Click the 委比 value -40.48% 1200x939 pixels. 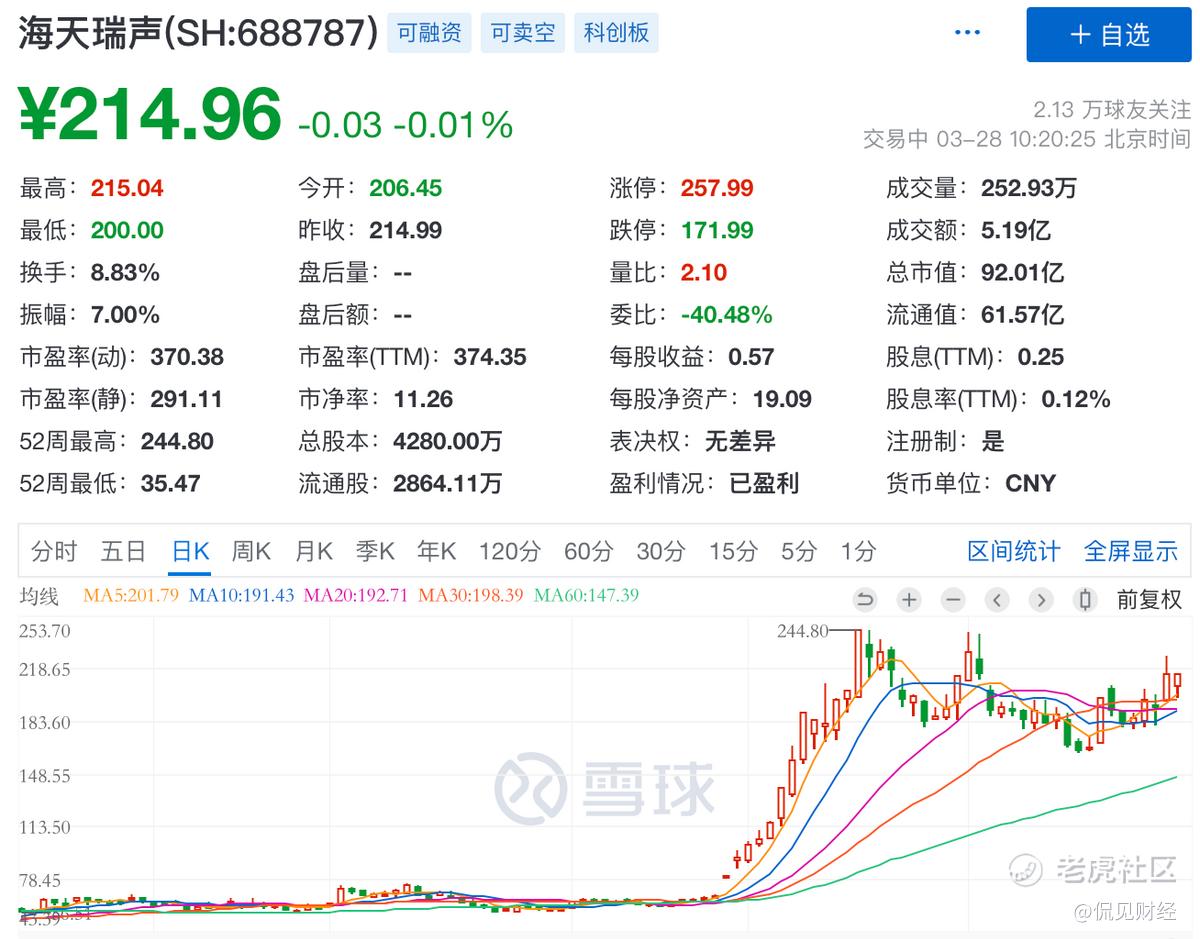(727, 315)
